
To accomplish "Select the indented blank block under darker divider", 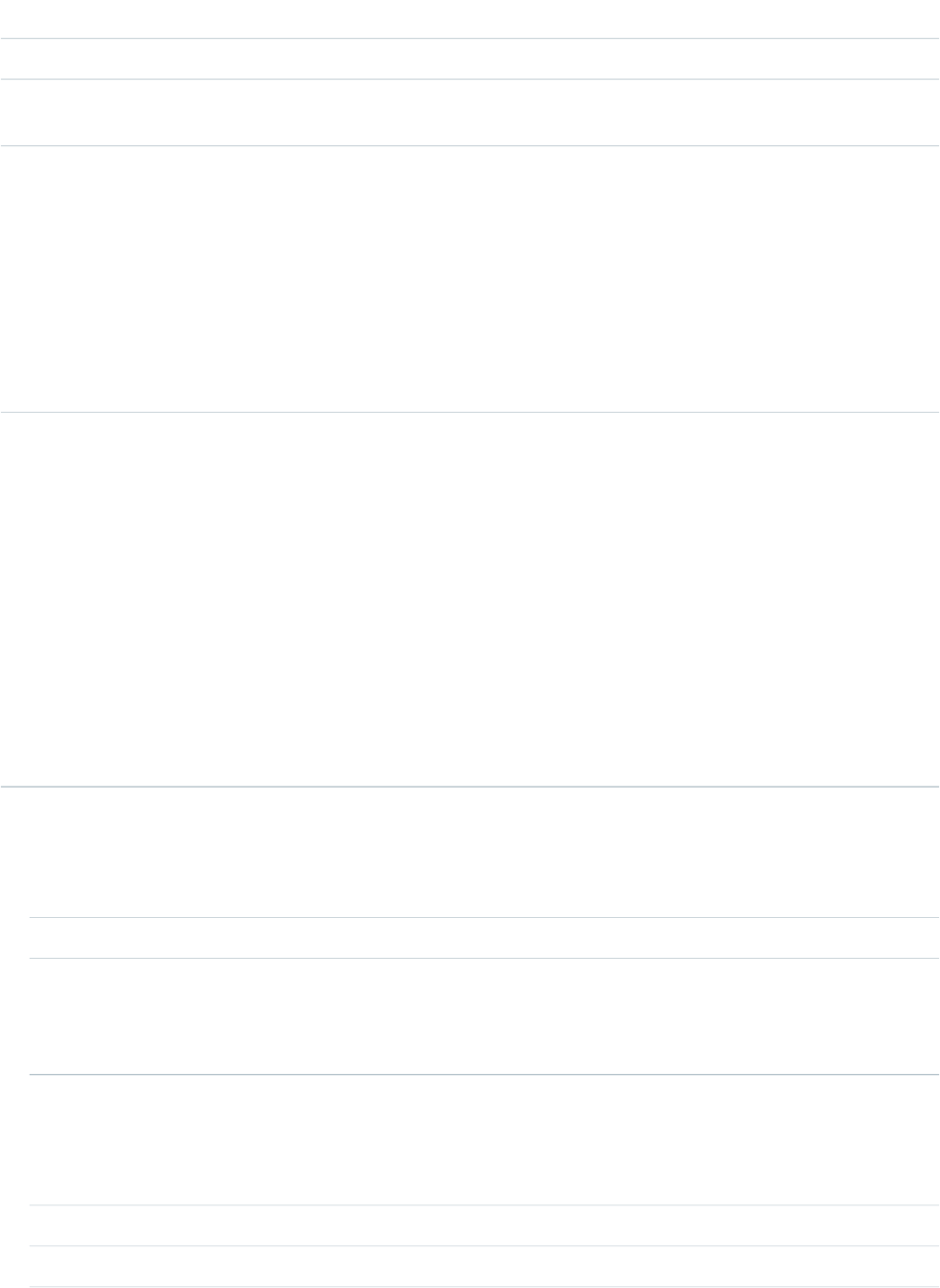I will coord(484,1140).
